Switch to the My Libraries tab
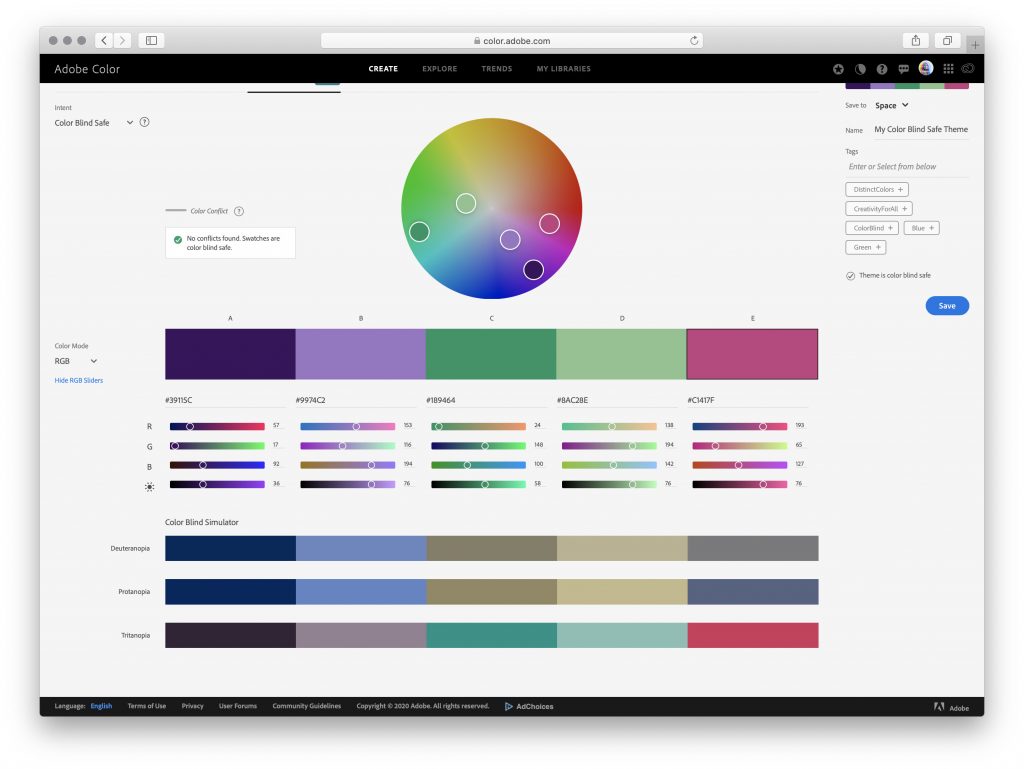Viewport: 1024px width, 769px height. (x=564, y=69)
